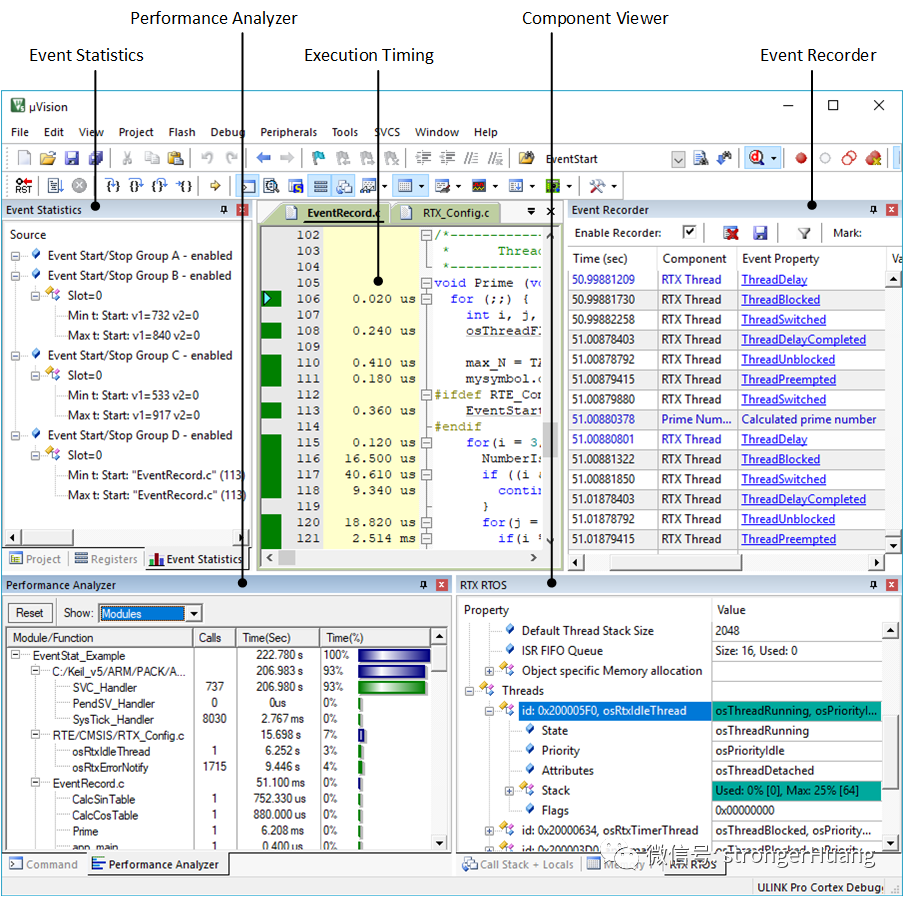Switch to the Command tab
This screenshot has height=897, width=904.
pos(44,864)
